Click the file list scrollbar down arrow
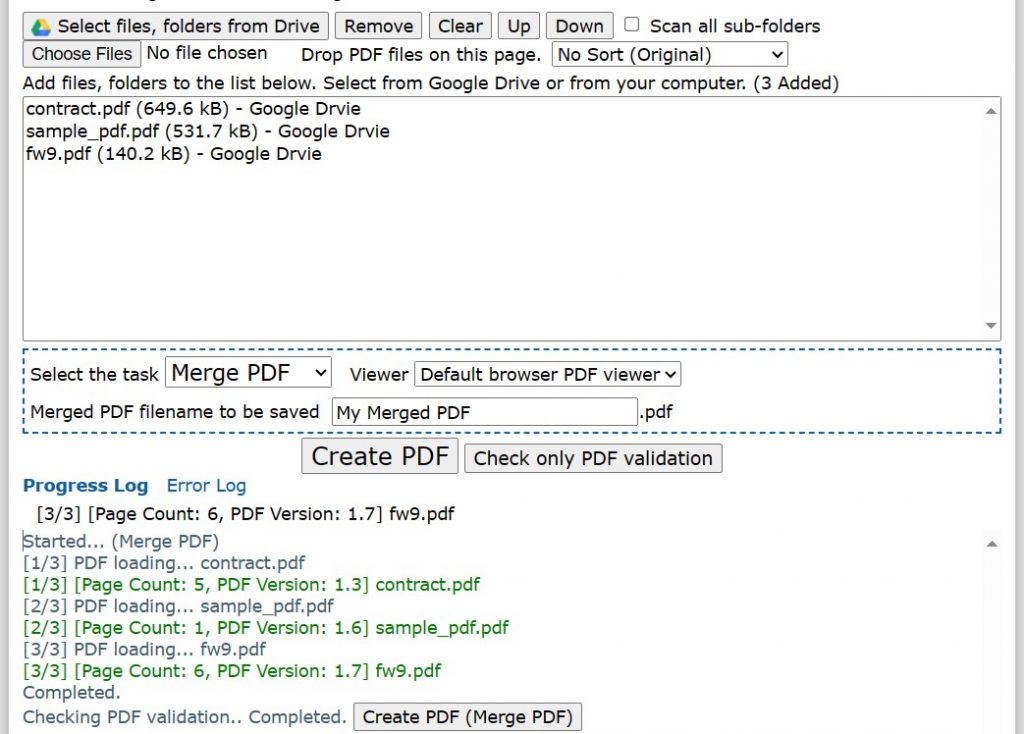1024x734 pixels. pyautogui.click(x=992, y=327)
